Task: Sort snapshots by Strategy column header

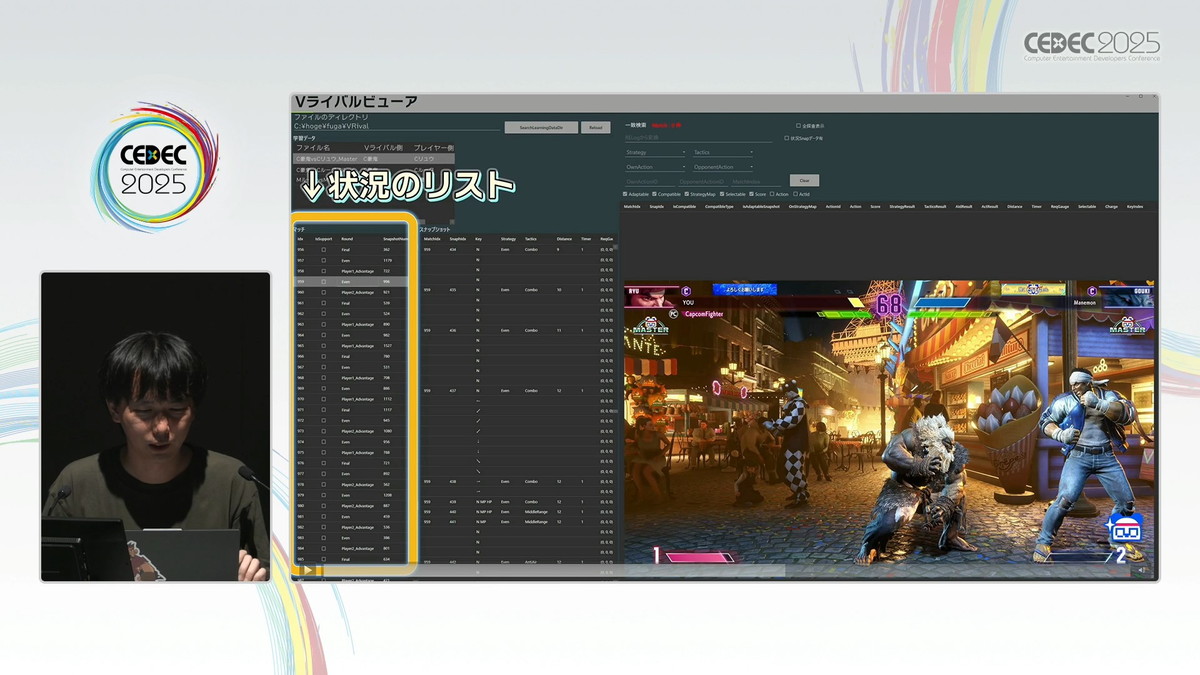Action: [x=509, y=239]
